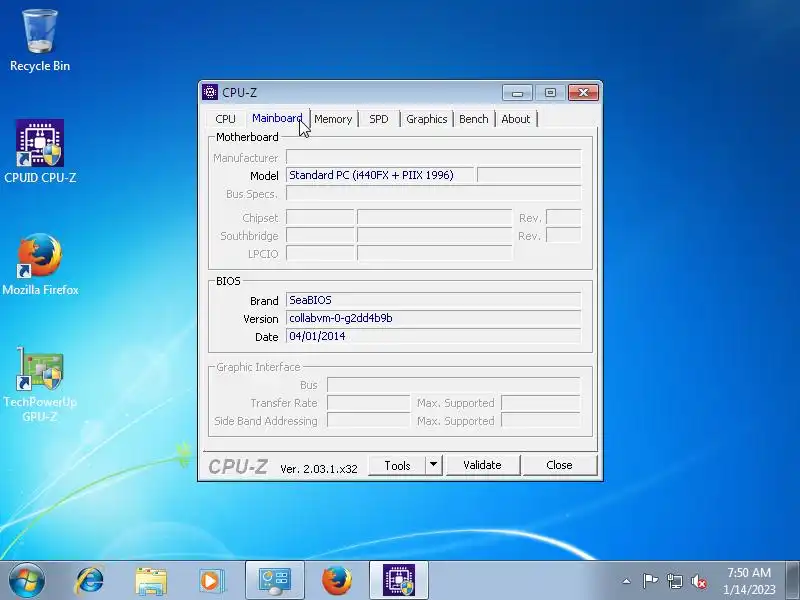The height and width of the screenshot is (600, 800).
Task: Close CPU-Z with the red X
Action: (583, 93)
